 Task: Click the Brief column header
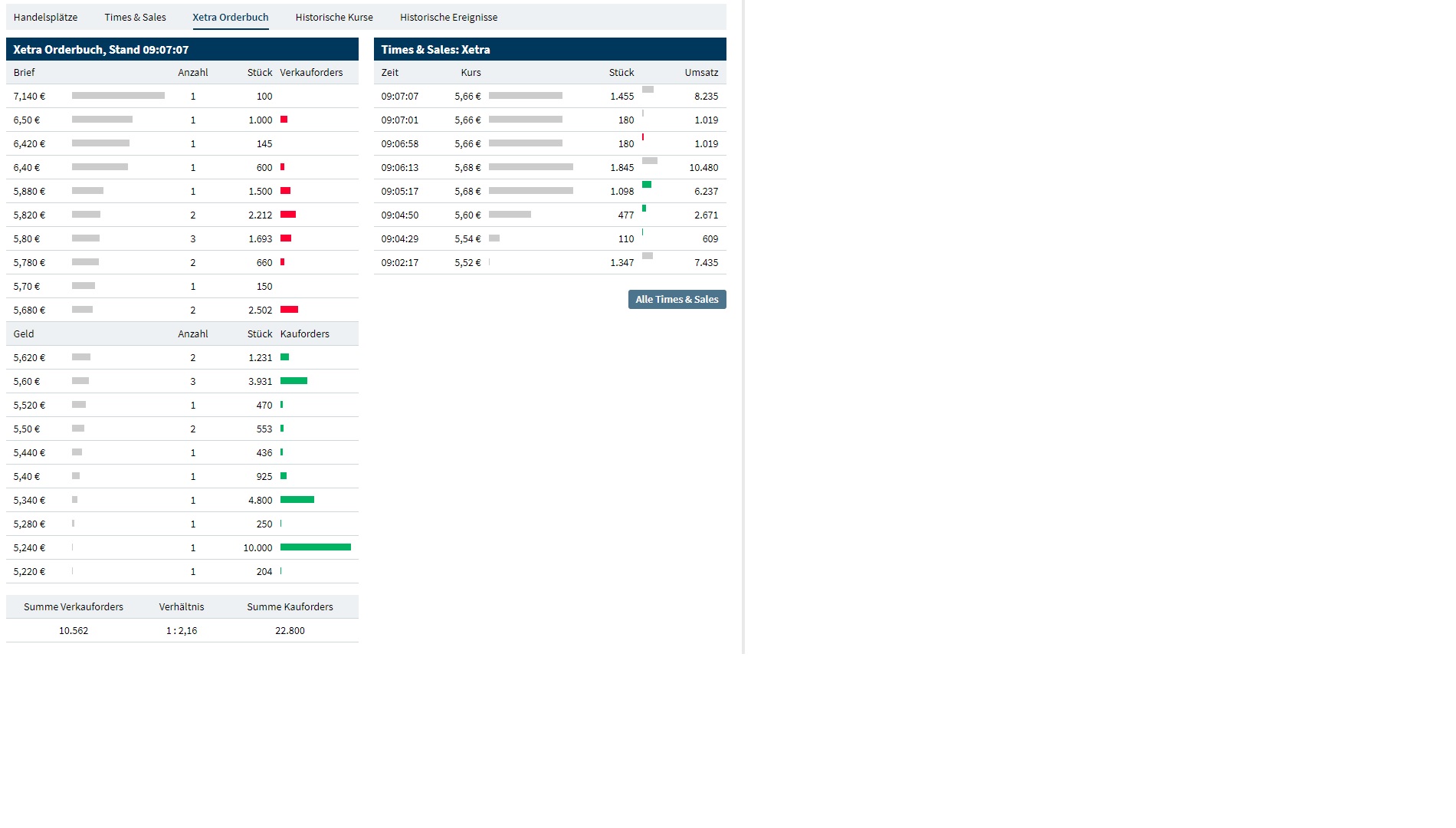(24, 72)
